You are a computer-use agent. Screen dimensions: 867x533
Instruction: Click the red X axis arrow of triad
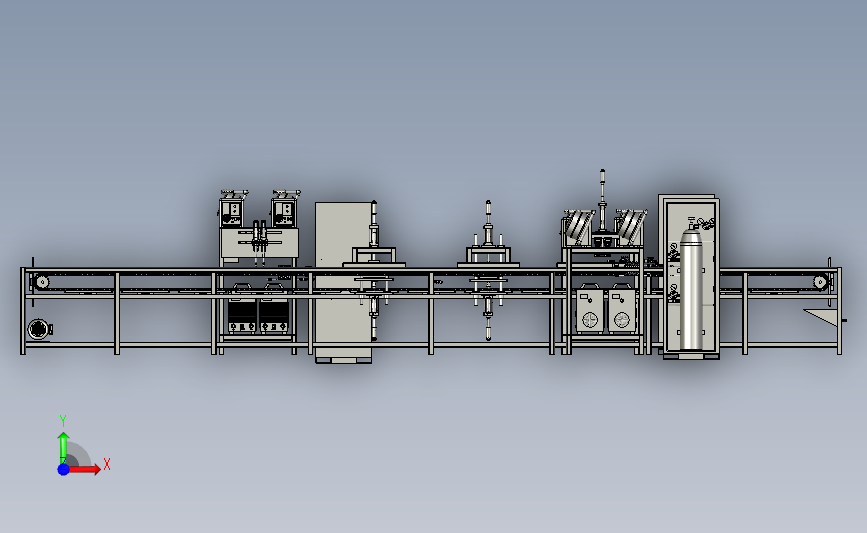pos(85,469)
